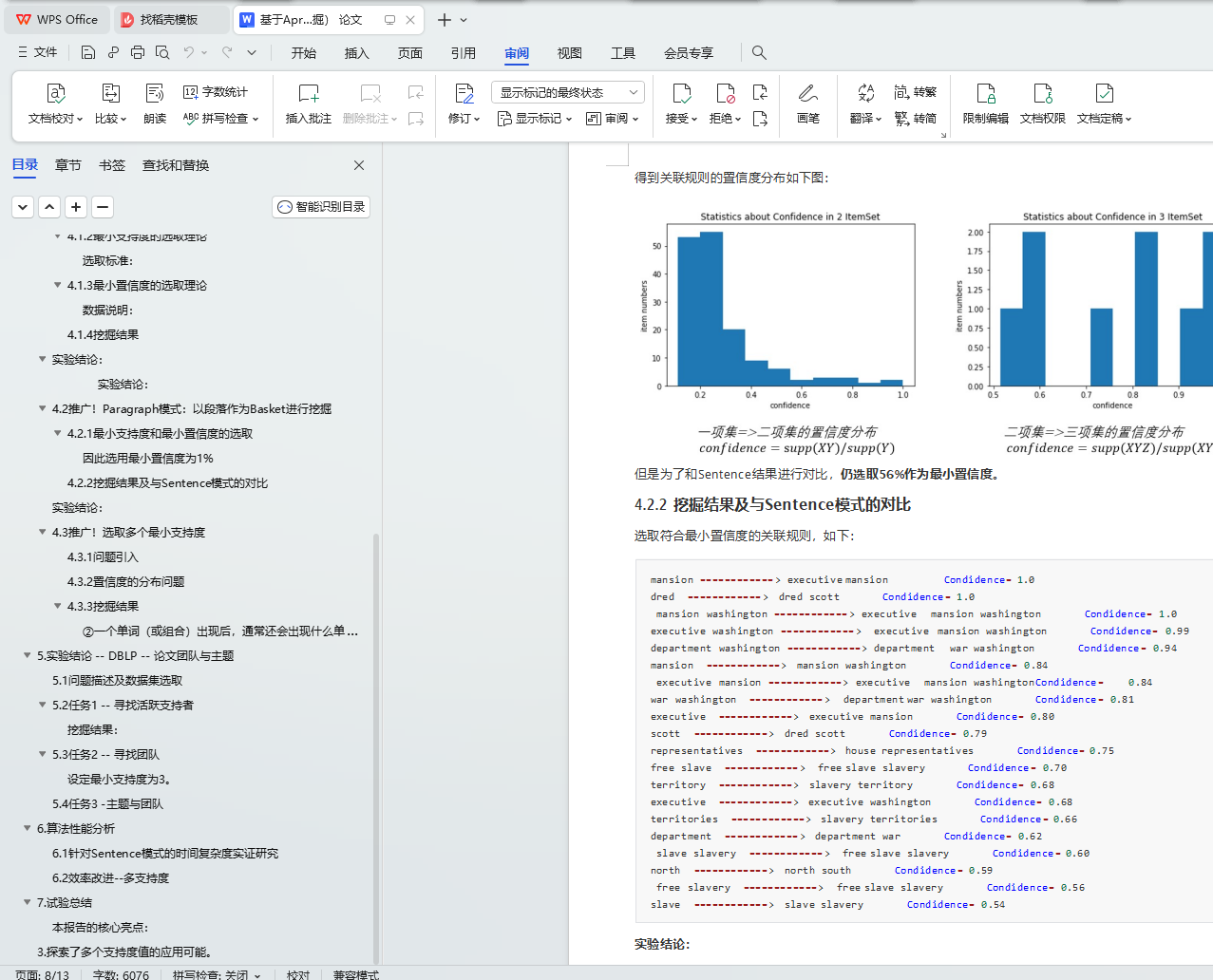Open the 审阅 pane dropdown in ribbon

point(635,120)
